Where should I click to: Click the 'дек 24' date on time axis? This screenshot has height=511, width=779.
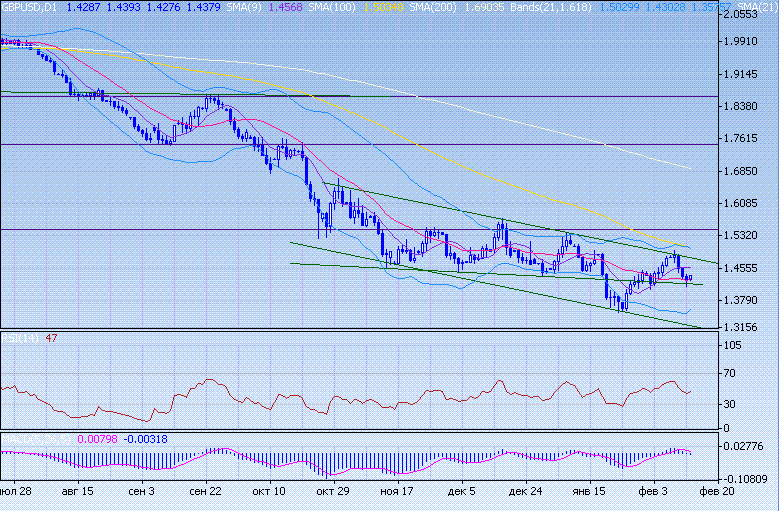[x=524, y=492]
